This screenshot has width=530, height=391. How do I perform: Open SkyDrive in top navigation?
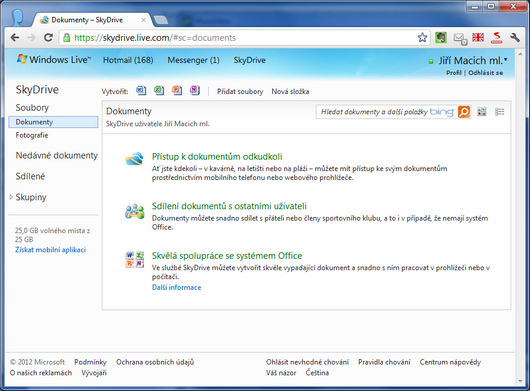pos(249,60)
